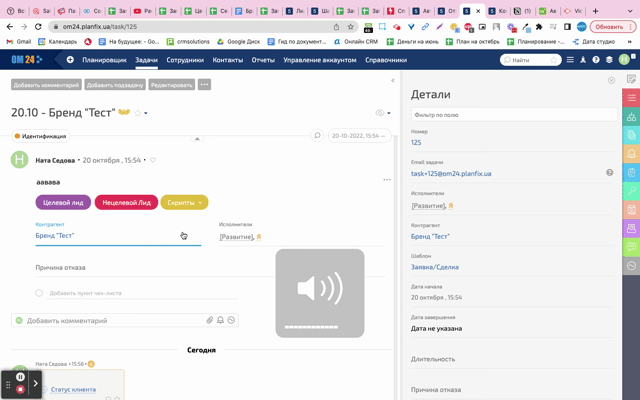Click the attach file paperclip icon
640x400 pixels.
[210, 320]
